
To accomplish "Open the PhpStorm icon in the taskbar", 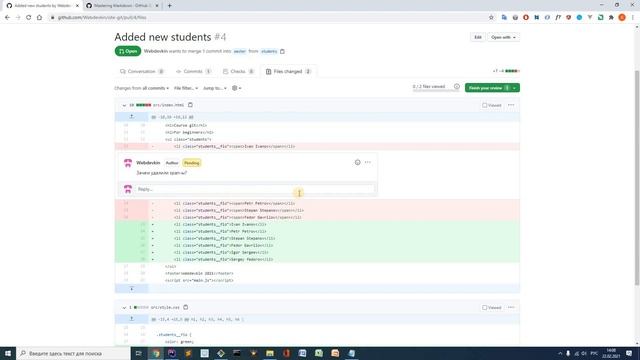I will 172,353.
